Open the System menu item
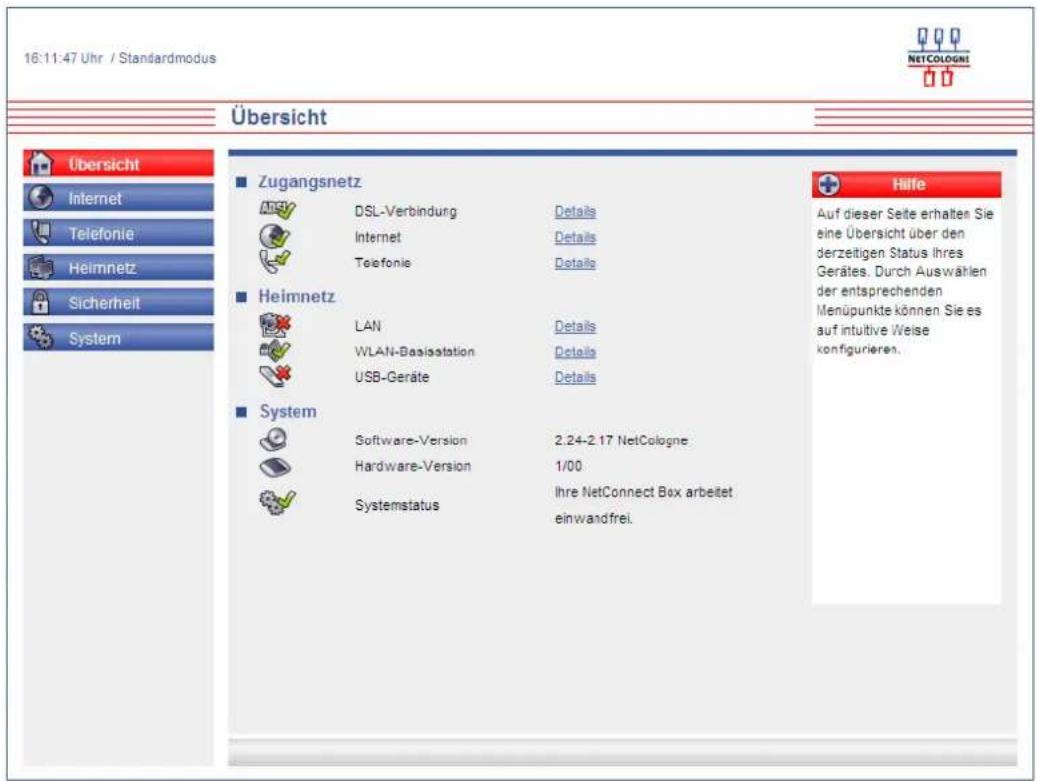The image size is (1037, 781). click(118, 337)
